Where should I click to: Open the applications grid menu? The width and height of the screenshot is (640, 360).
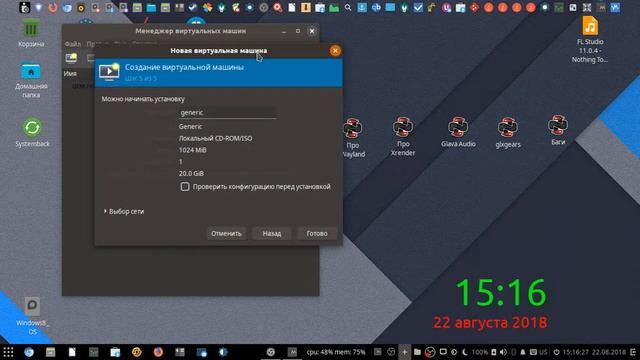[8, 352]
